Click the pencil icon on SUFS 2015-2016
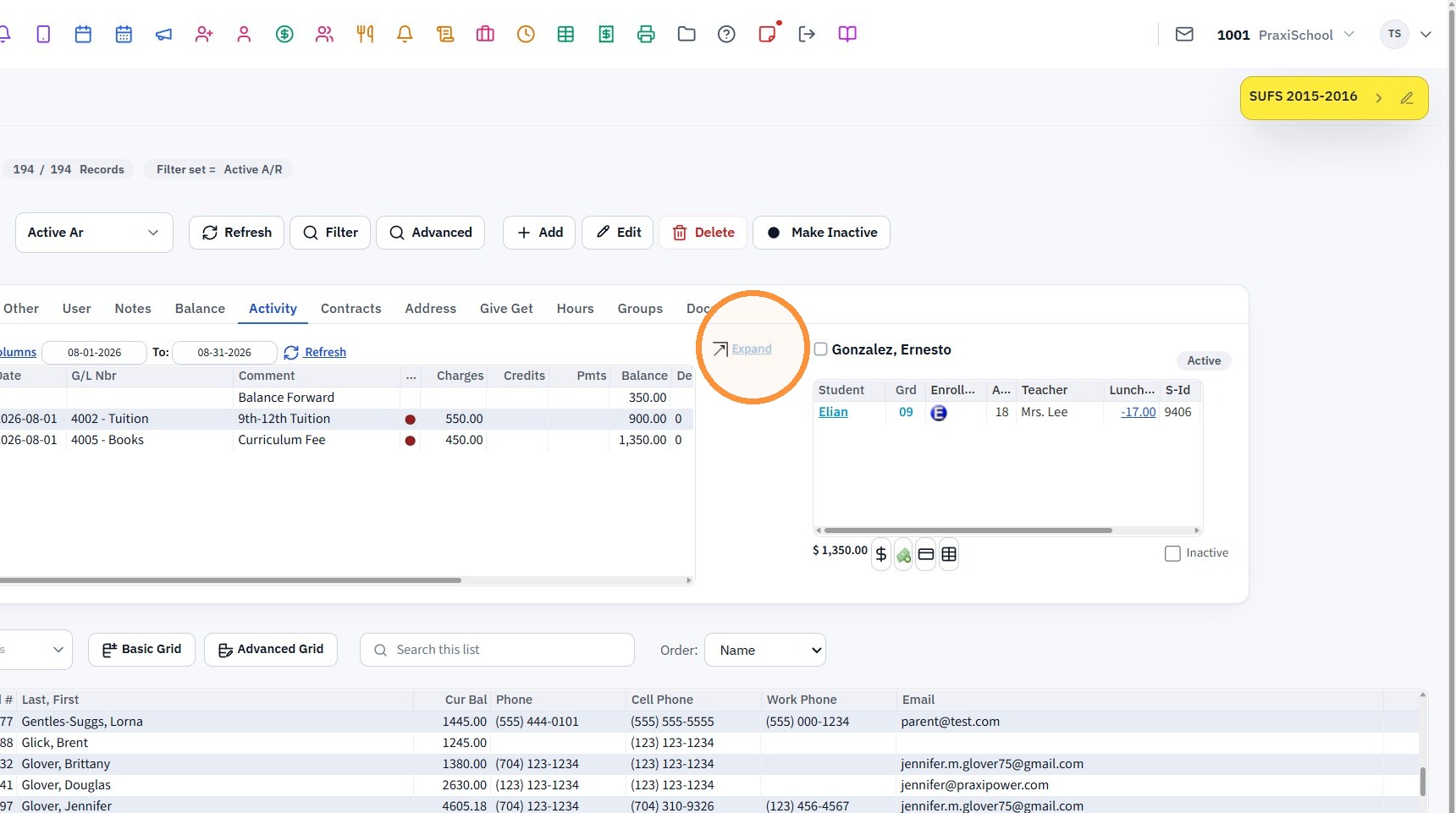This screenshot has height=813, width=1456. point(1407,98)
